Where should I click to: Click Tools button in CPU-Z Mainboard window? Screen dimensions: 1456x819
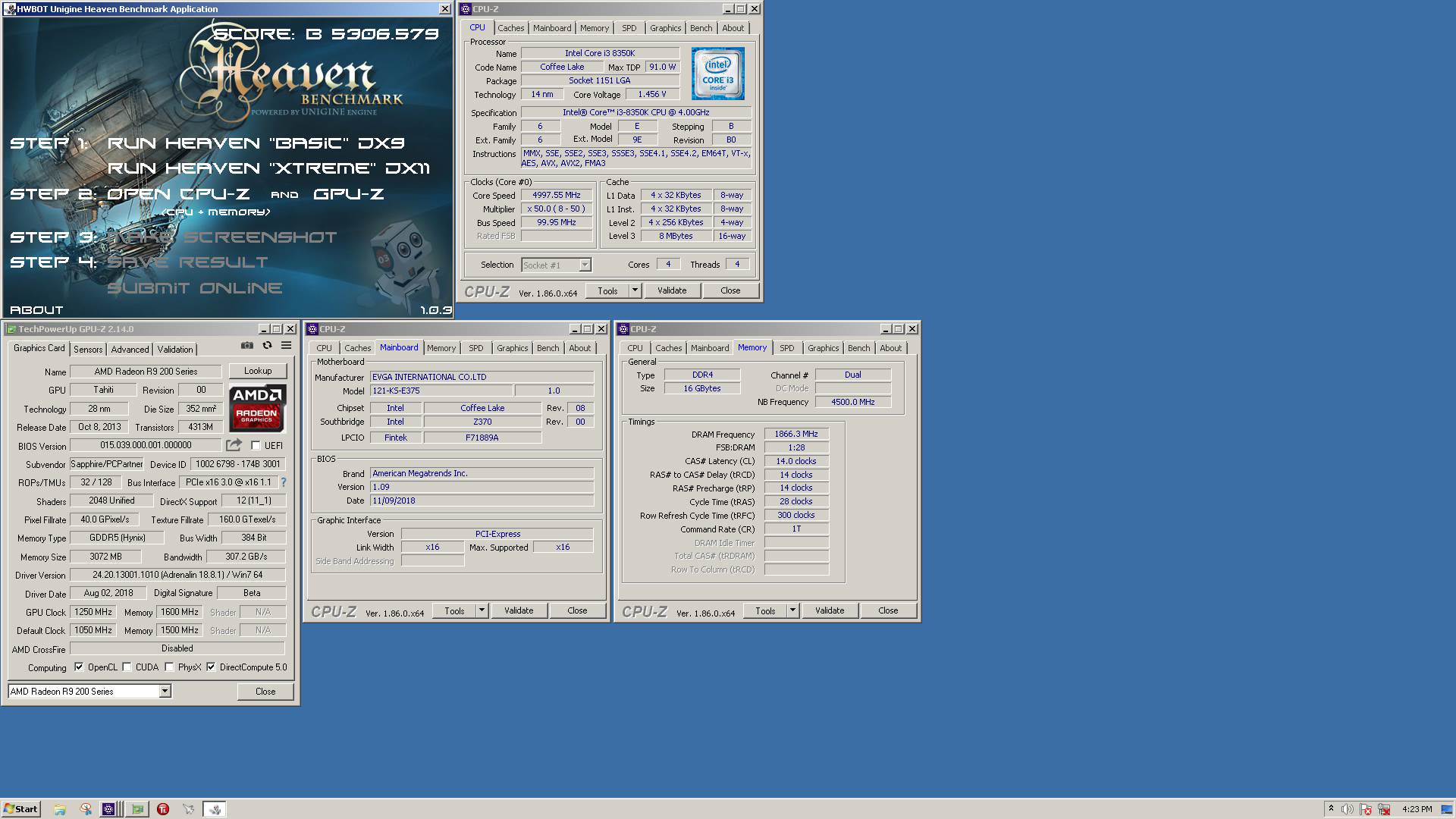454,610
